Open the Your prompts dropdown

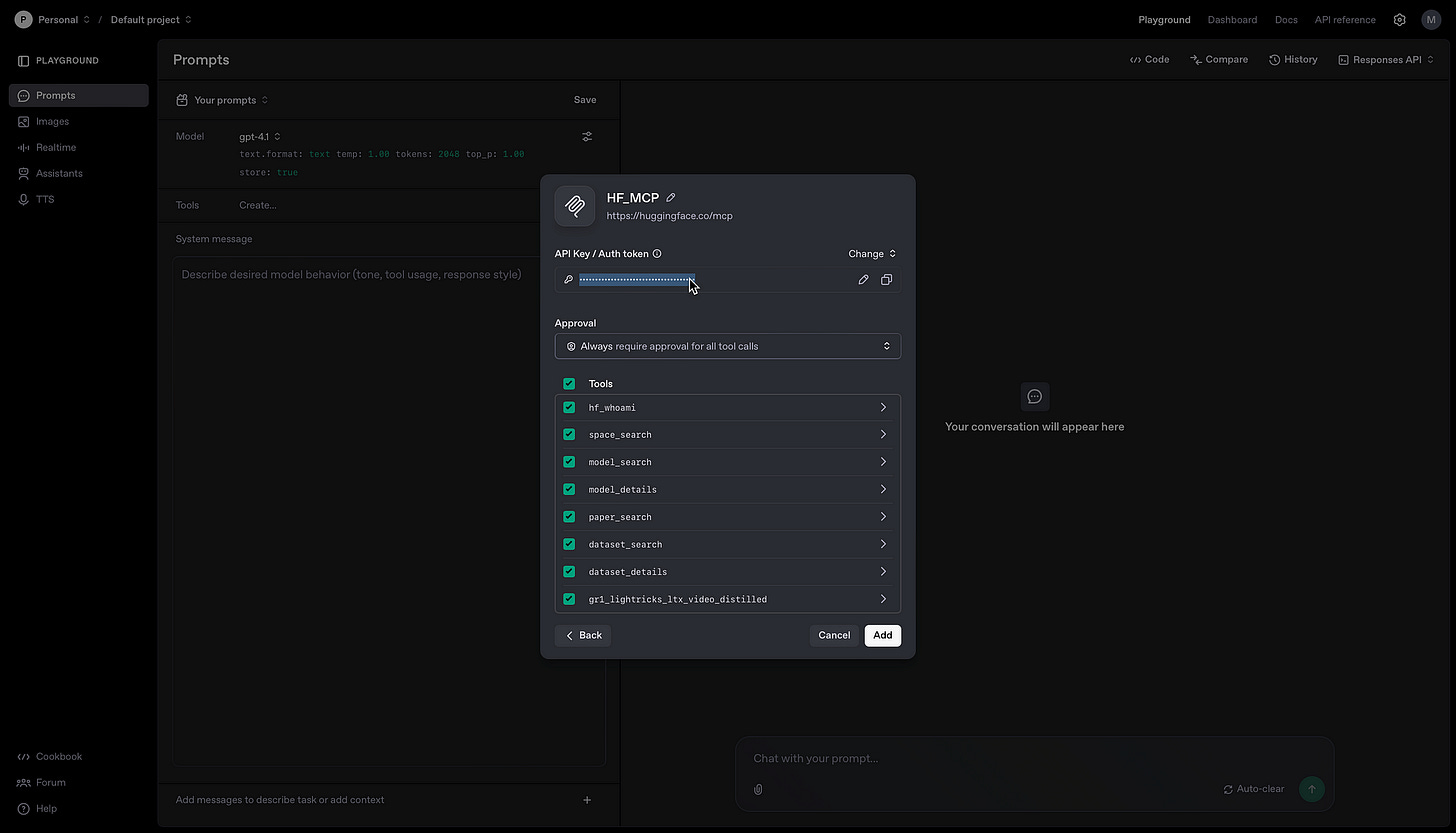(222, 100)
